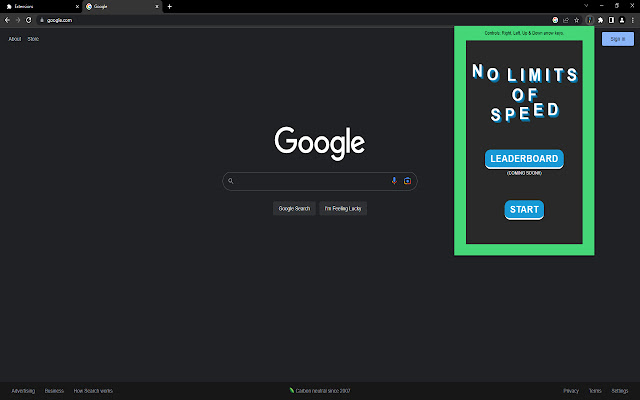Click Carbon neutral since 2007 link
This screenshot has width=640, height=400.
coord(320,391)
